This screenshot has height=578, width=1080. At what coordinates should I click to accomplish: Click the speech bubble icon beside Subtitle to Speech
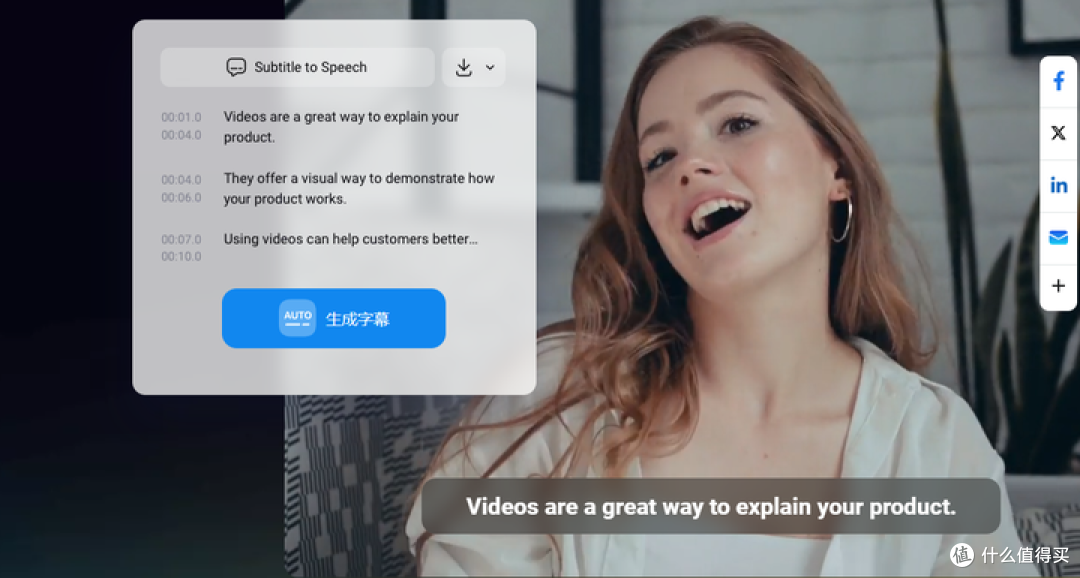click(236, 67)
